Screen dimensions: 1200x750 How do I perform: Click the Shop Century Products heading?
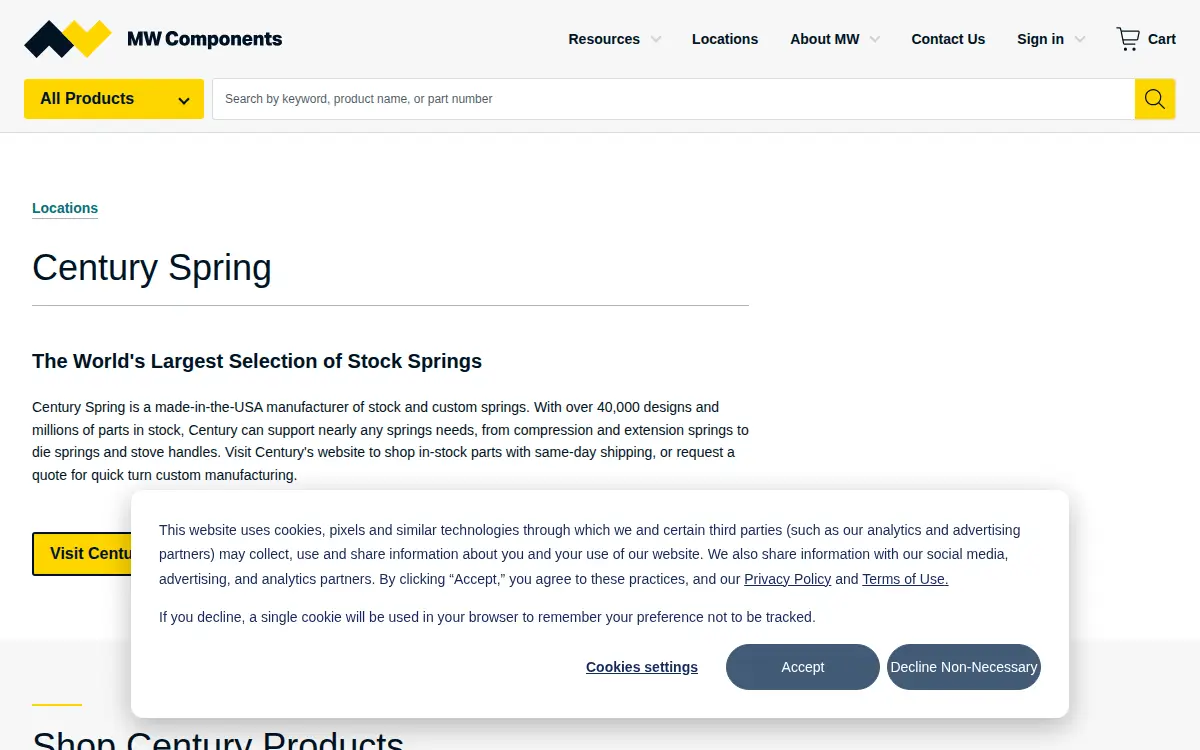[218, 738]
